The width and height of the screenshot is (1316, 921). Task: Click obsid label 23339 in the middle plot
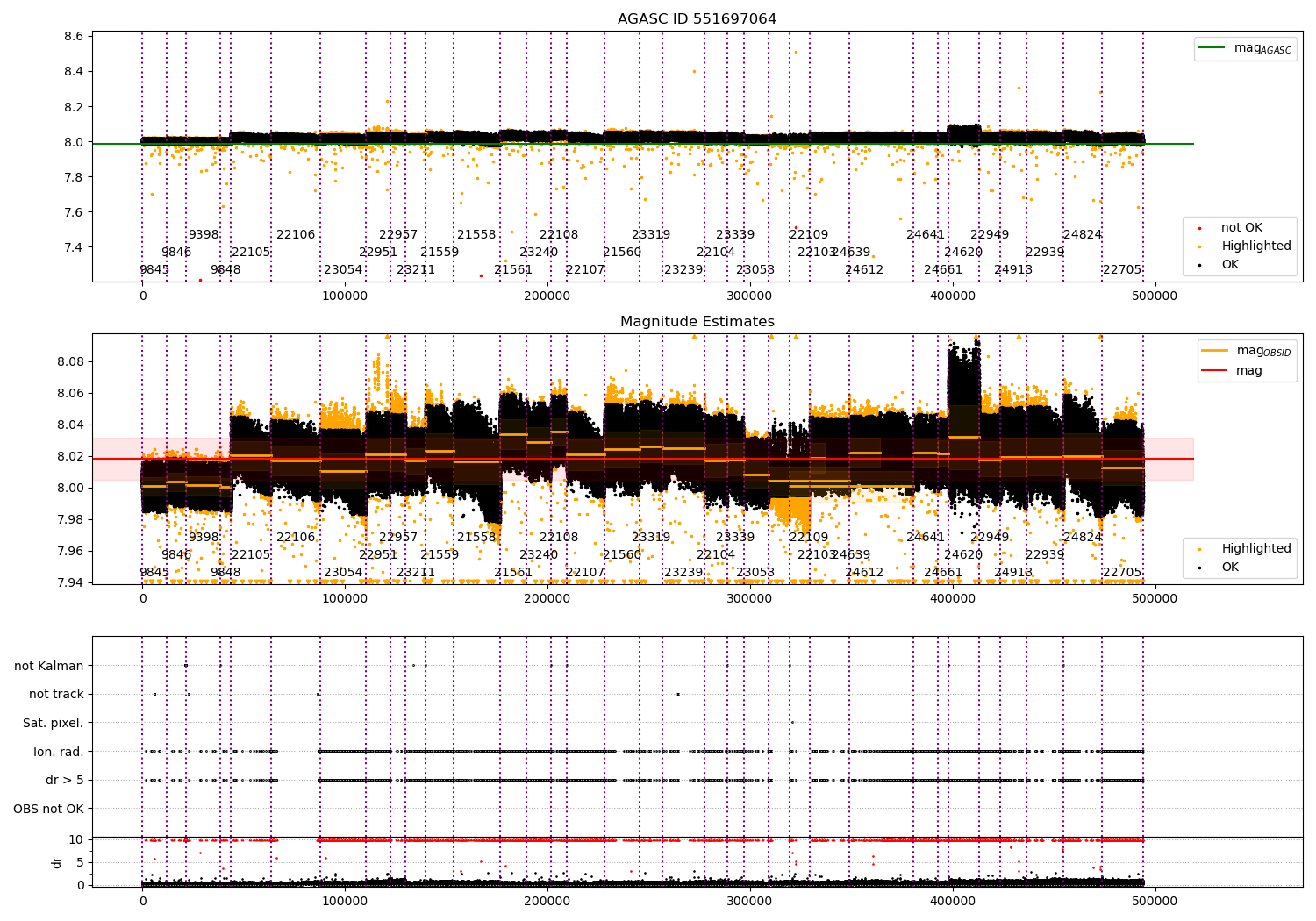point(735,538)
